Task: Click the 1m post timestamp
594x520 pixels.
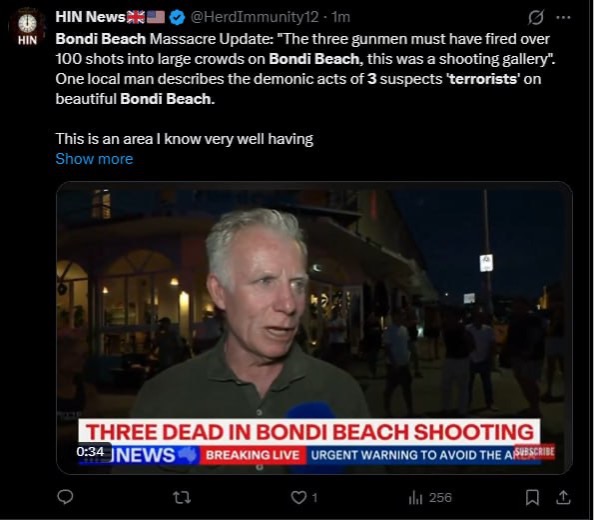Action: (x=341, y=17)
